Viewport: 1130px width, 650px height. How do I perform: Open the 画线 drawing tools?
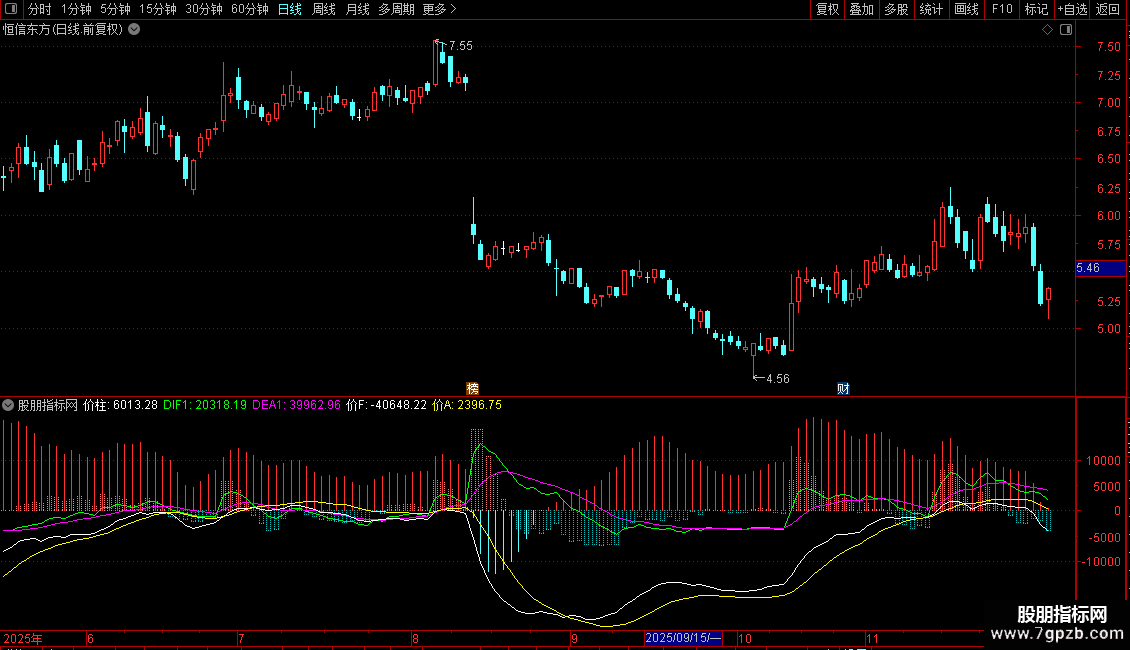pyautogui.click(x=966, y=9)
